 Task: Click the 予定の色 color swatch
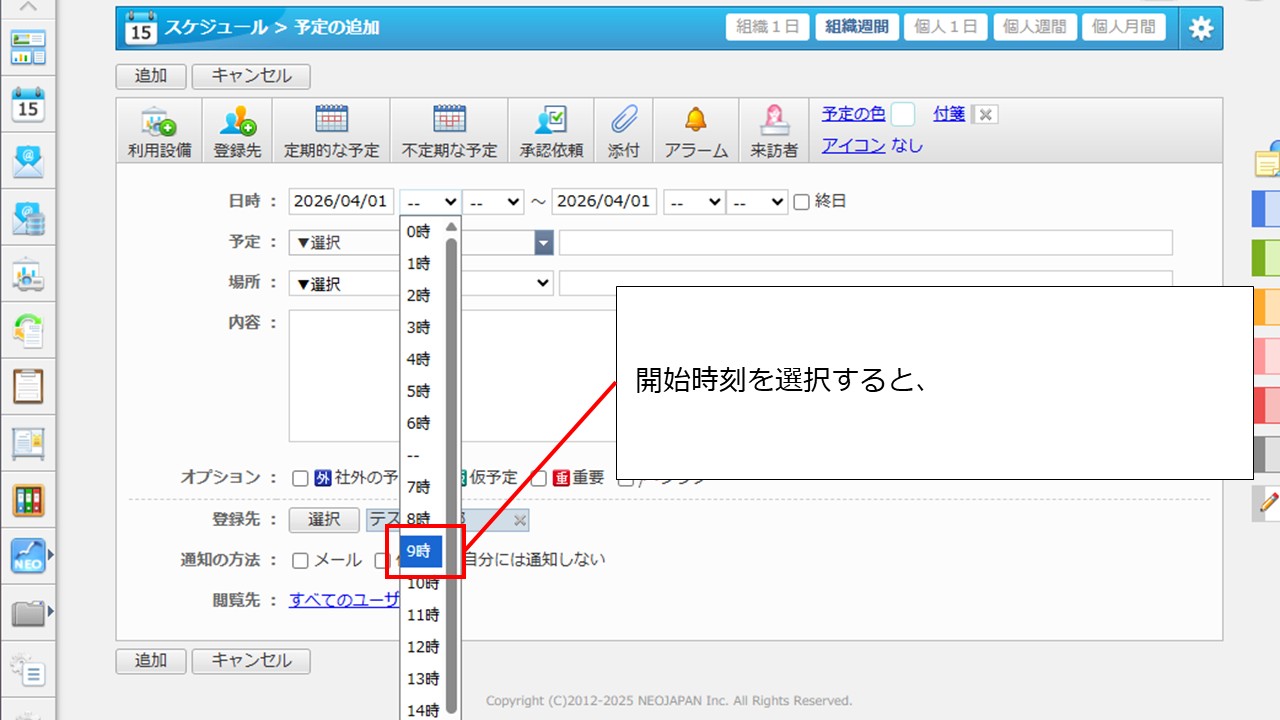pyautogui.click(x=903, y=114)
